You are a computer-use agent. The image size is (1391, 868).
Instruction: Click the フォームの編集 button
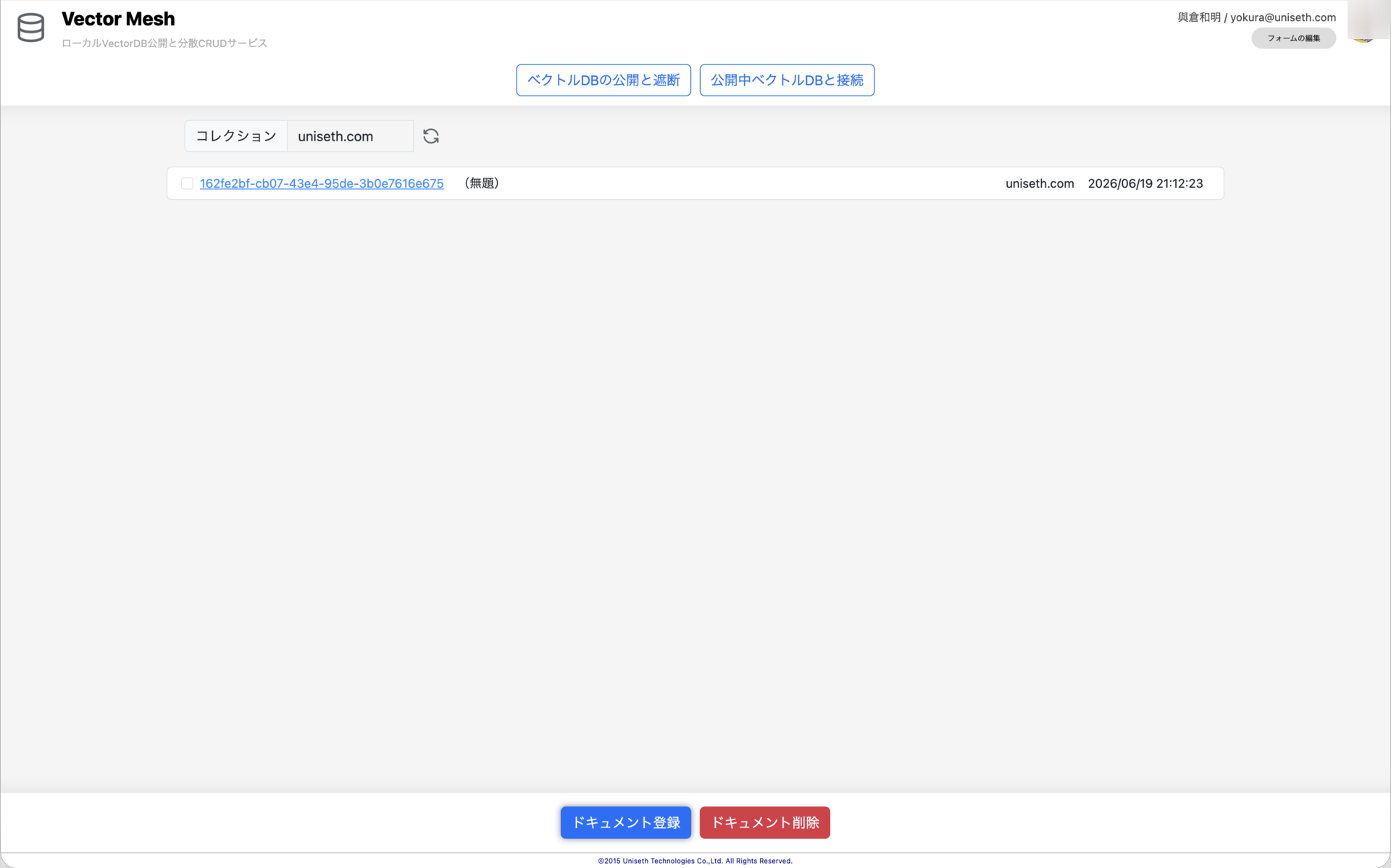click(x=1294, y=38)
